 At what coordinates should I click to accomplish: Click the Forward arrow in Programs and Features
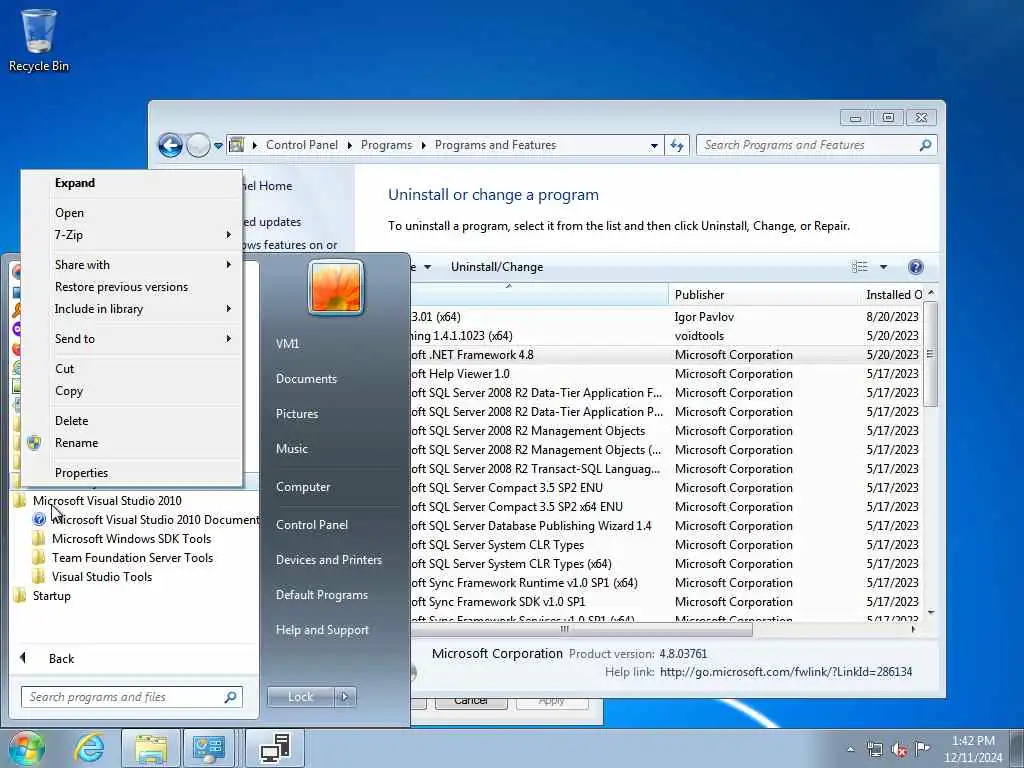point(198,145)
